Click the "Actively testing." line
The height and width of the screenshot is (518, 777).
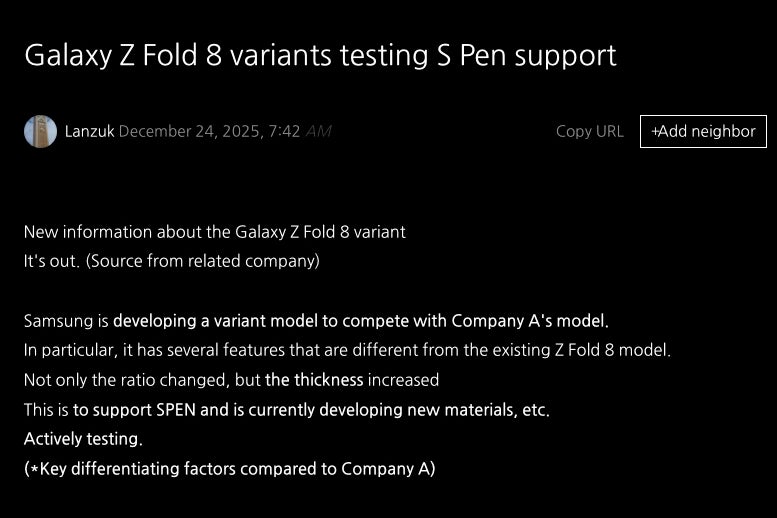click(x=83, y=439)
